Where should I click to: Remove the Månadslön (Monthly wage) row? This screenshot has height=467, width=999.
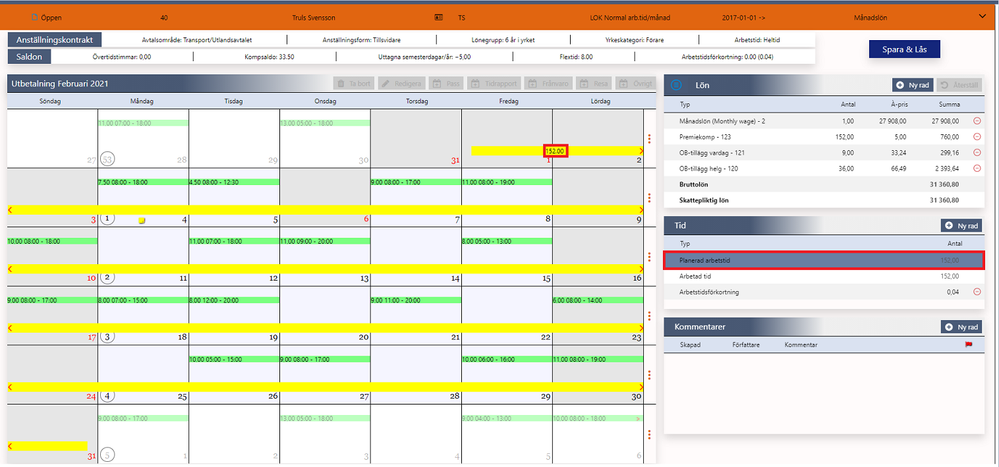976,120
